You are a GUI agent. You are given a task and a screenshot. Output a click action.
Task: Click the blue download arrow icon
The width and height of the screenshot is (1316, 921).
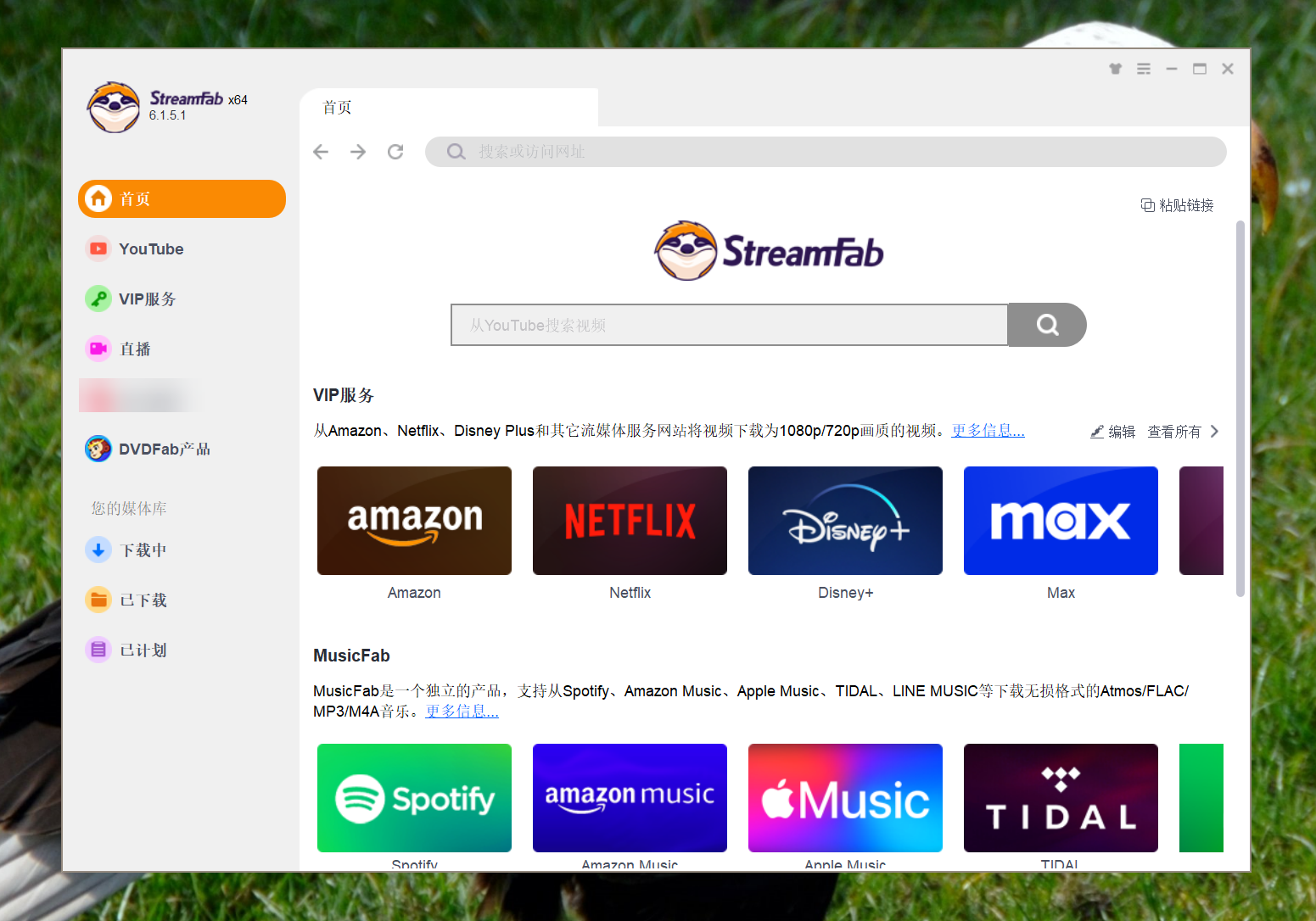pyautogui.click(x=98, y=550)
